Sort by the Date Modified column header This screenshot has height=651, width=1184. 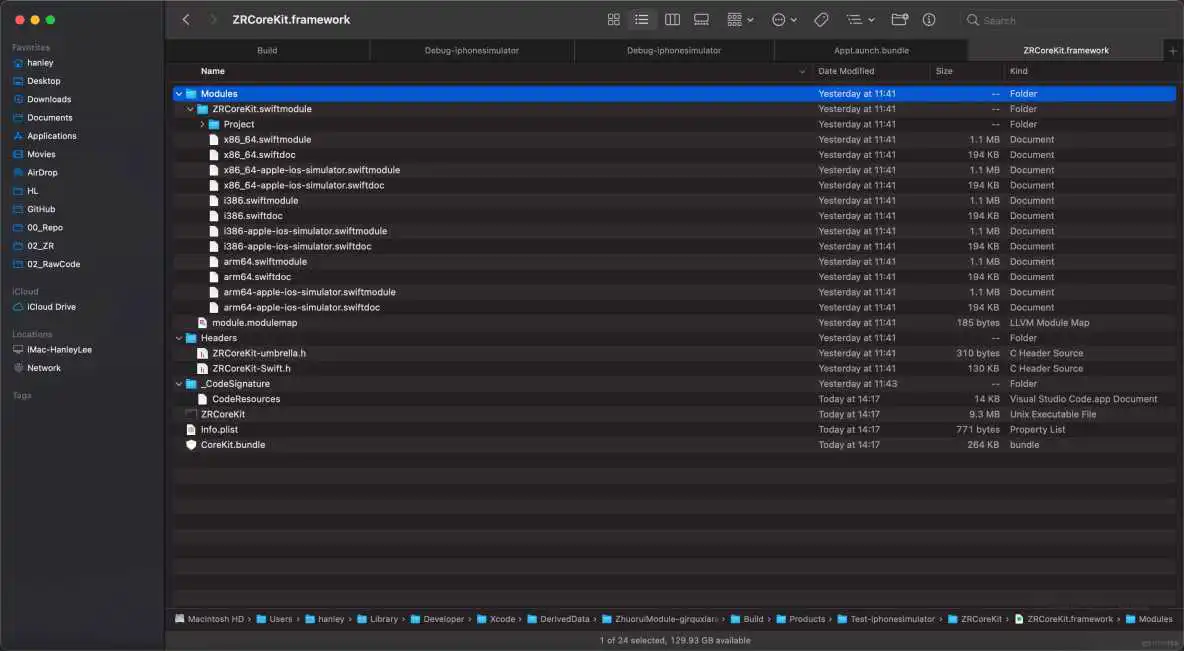click(846, 71)
